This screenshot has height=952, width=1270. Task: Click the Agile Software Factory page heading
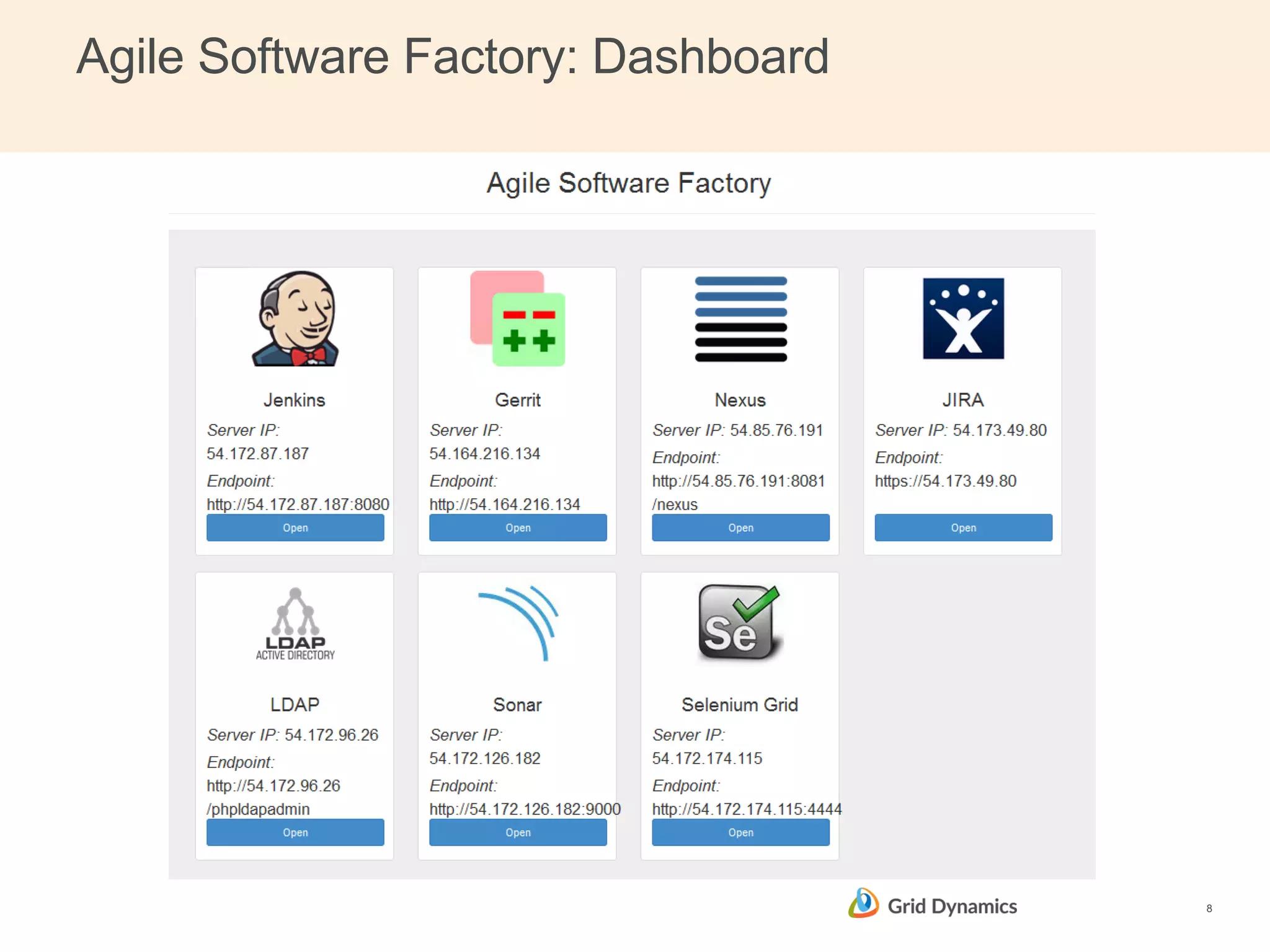(x=629, y=183)
